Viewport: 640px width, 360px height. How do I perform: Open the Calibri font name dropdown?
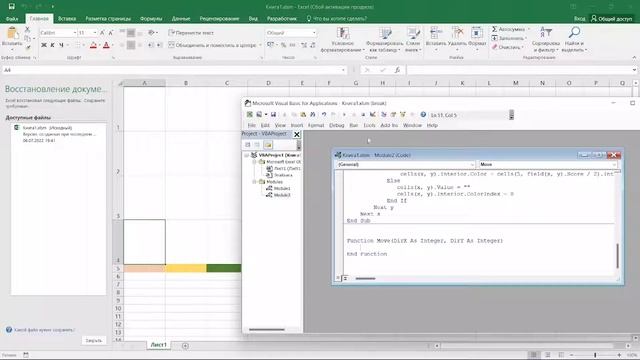75,33
